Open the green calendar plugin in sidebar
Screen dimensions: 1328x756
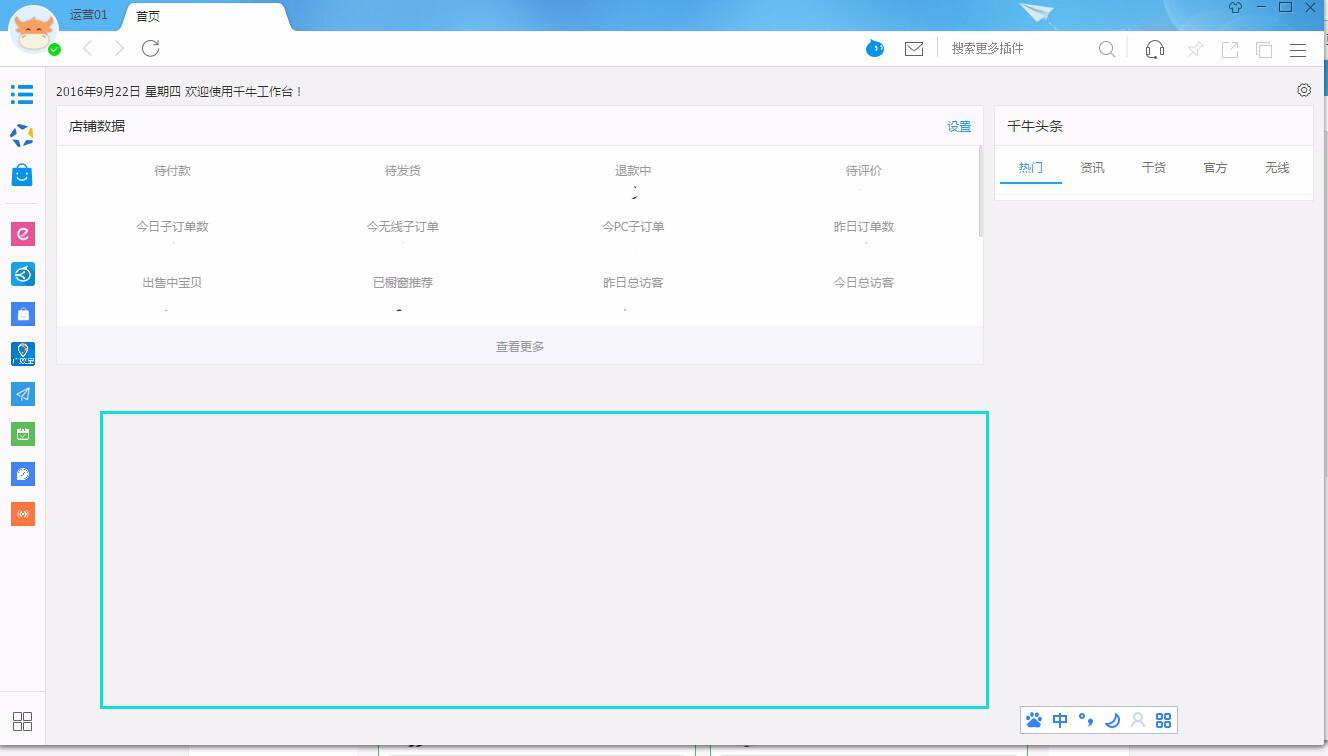click(22, 433)
